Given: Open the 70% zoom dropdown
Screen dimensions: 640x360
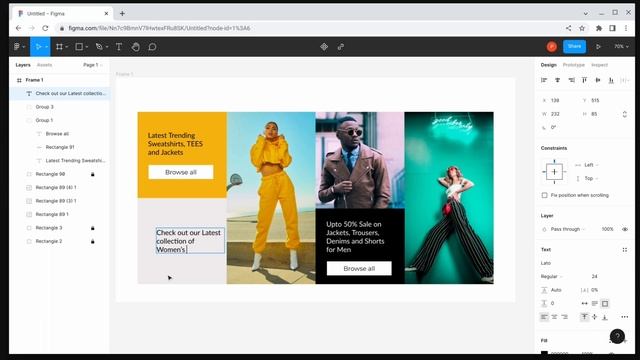Looking at the screenshot, I should pos(621,47).
